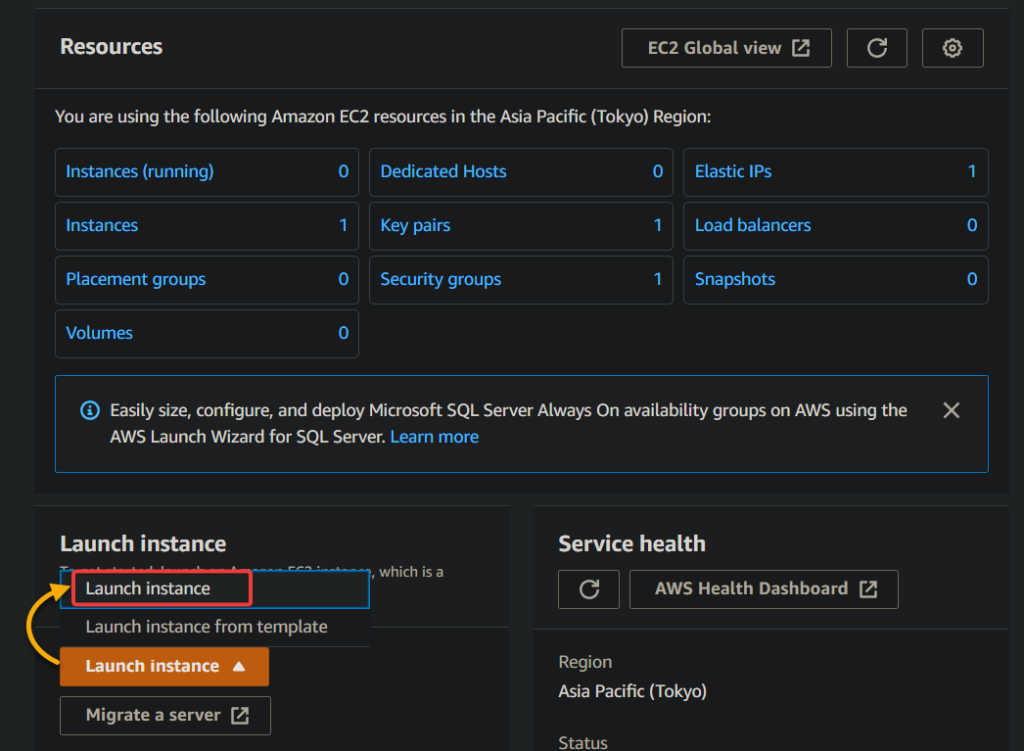Viewport: 1024px width, 751px height.
Task: Click the Resources heading
Action: tap(111, 47)
